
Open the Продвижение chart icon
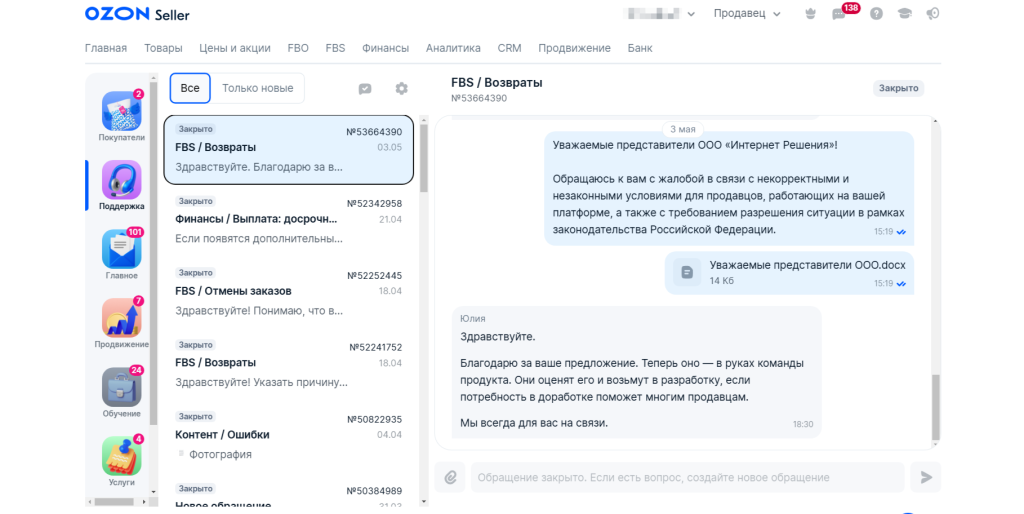[x=121, y=318]
